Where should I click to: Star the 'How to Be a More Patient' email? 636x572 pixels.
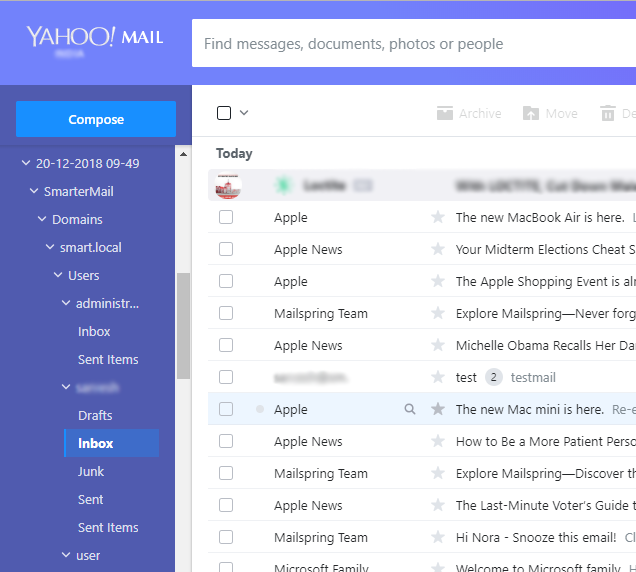pos(438,441)
